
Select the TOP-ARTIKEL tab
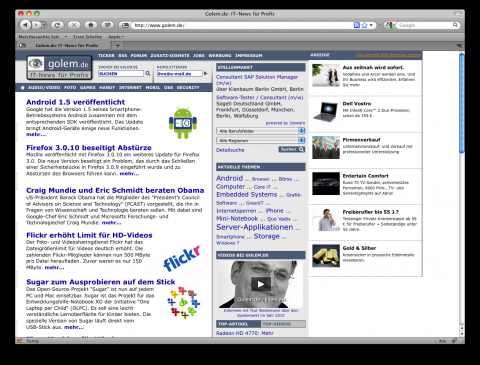[x=238, y=324]
